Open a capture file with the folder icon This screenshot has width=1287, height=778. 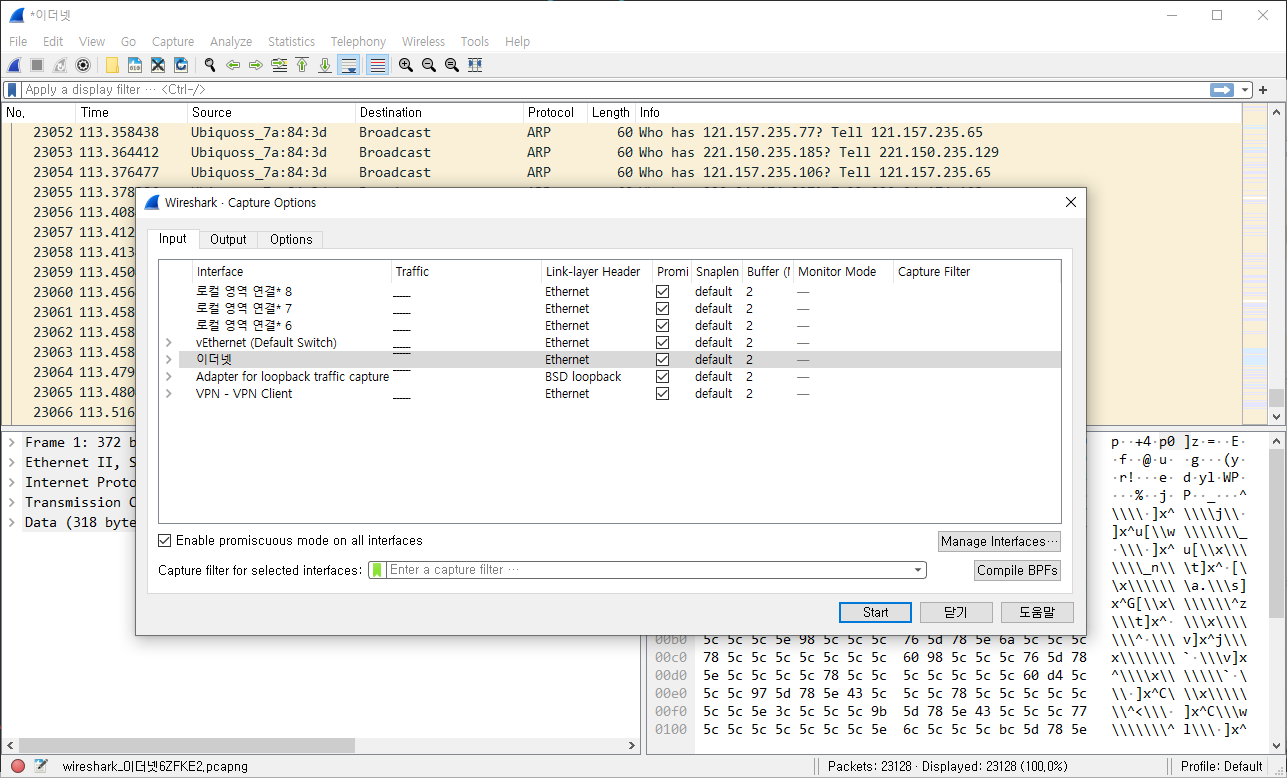(x=112, y=65)
